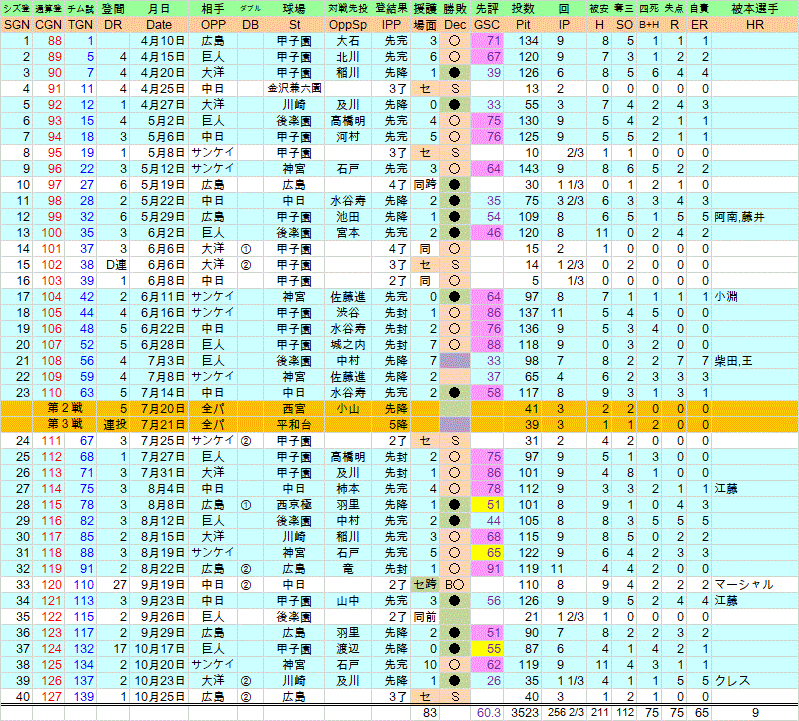Click the stadium cell 金沢兼六園
Screen dimensions: 799x721
point(295,89)
